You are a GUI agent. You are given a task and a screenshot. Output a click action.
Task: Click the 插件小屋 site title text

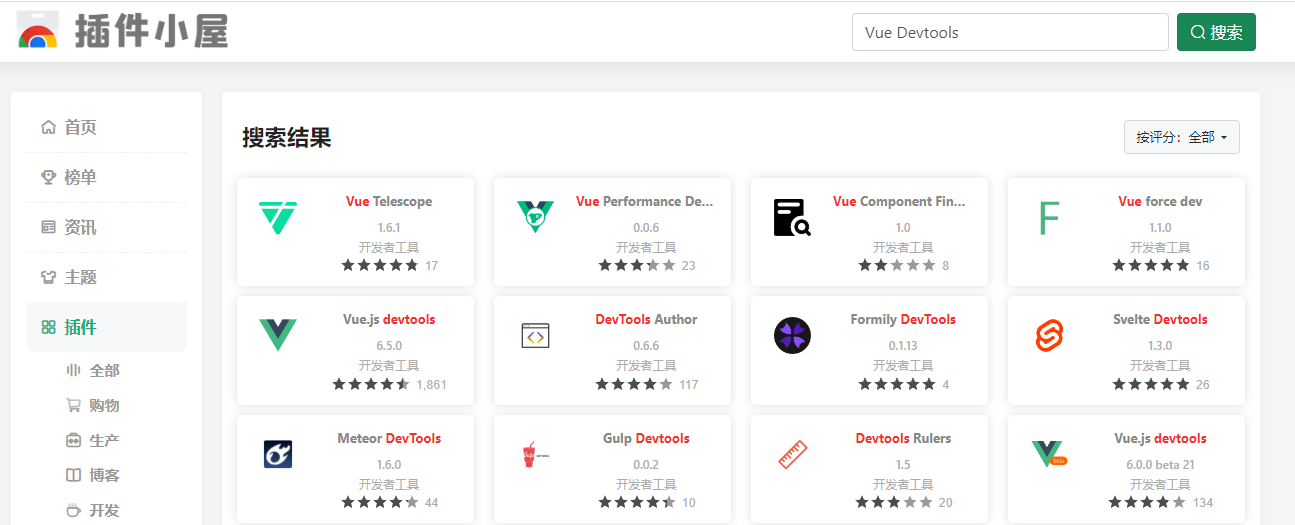click(x=151, y=31)
